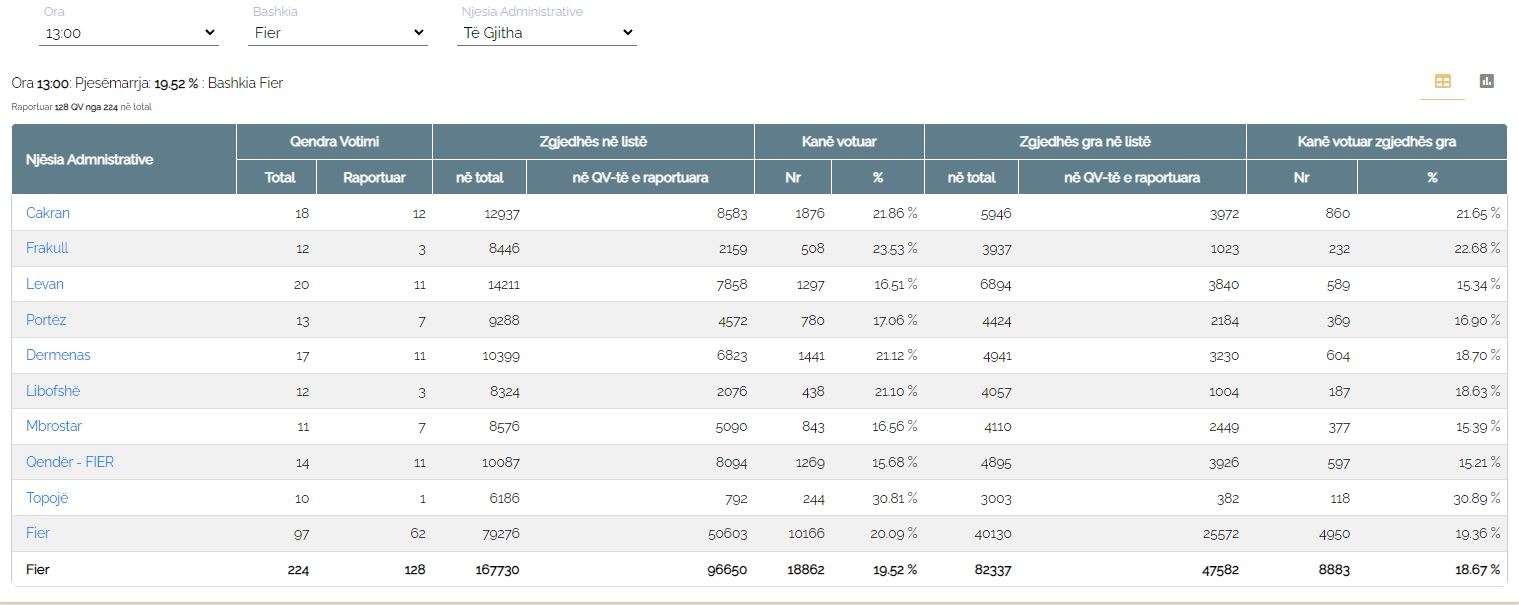
Task: Click Libofshë women turnout 18.63 %
Action: click(1478, 391)
